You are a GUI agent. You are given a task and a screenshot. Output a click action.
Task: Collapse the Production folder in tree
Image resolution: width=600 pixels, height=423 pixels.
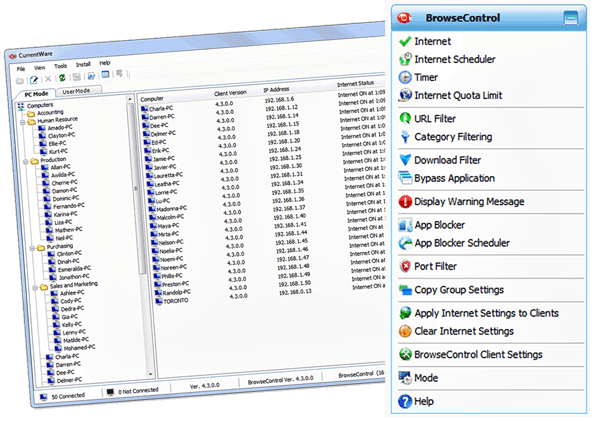click(26, 162)
